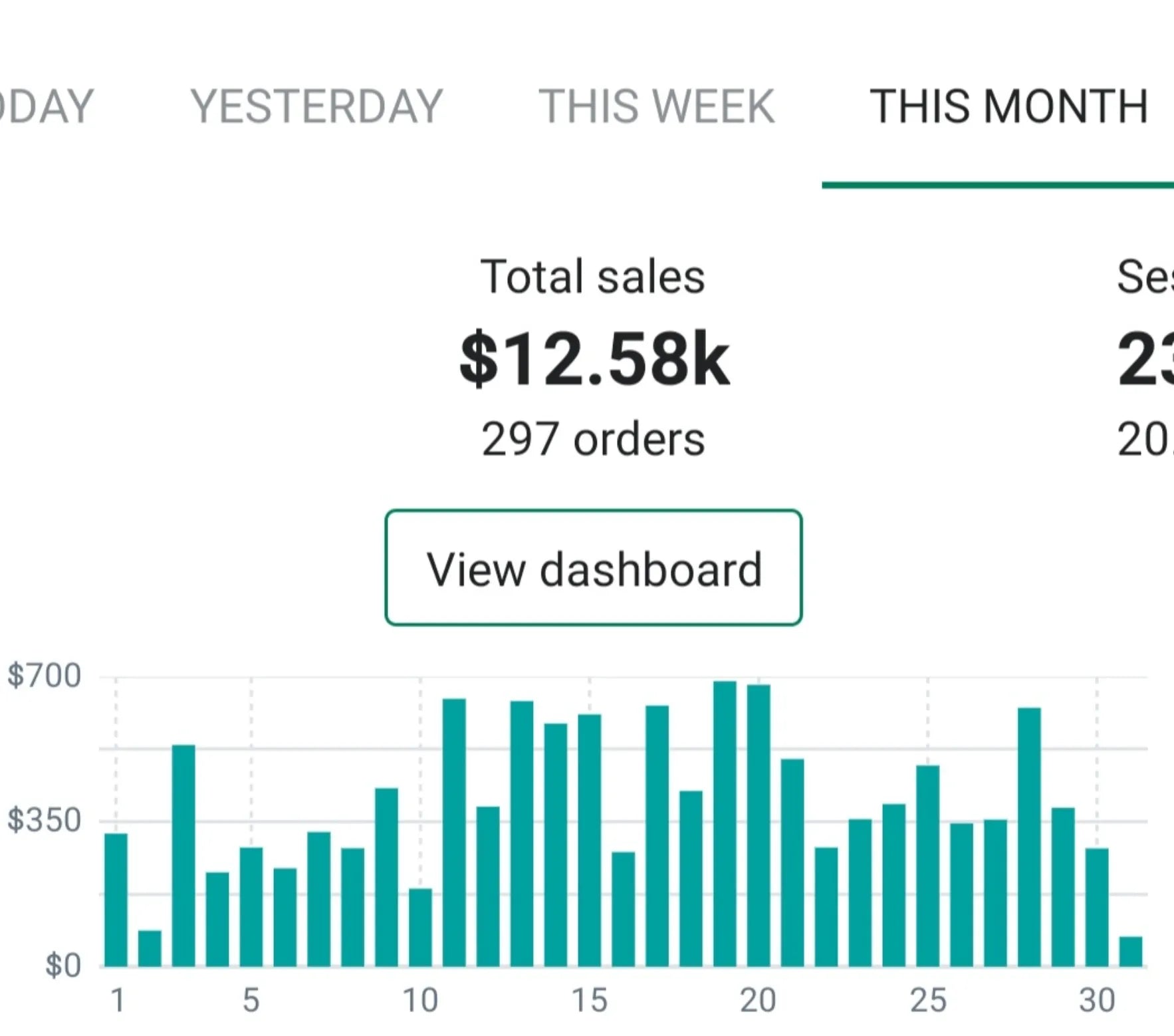Select the tallest bar, day 19
1174x1036 pixels.
click(x=725, y=823)
